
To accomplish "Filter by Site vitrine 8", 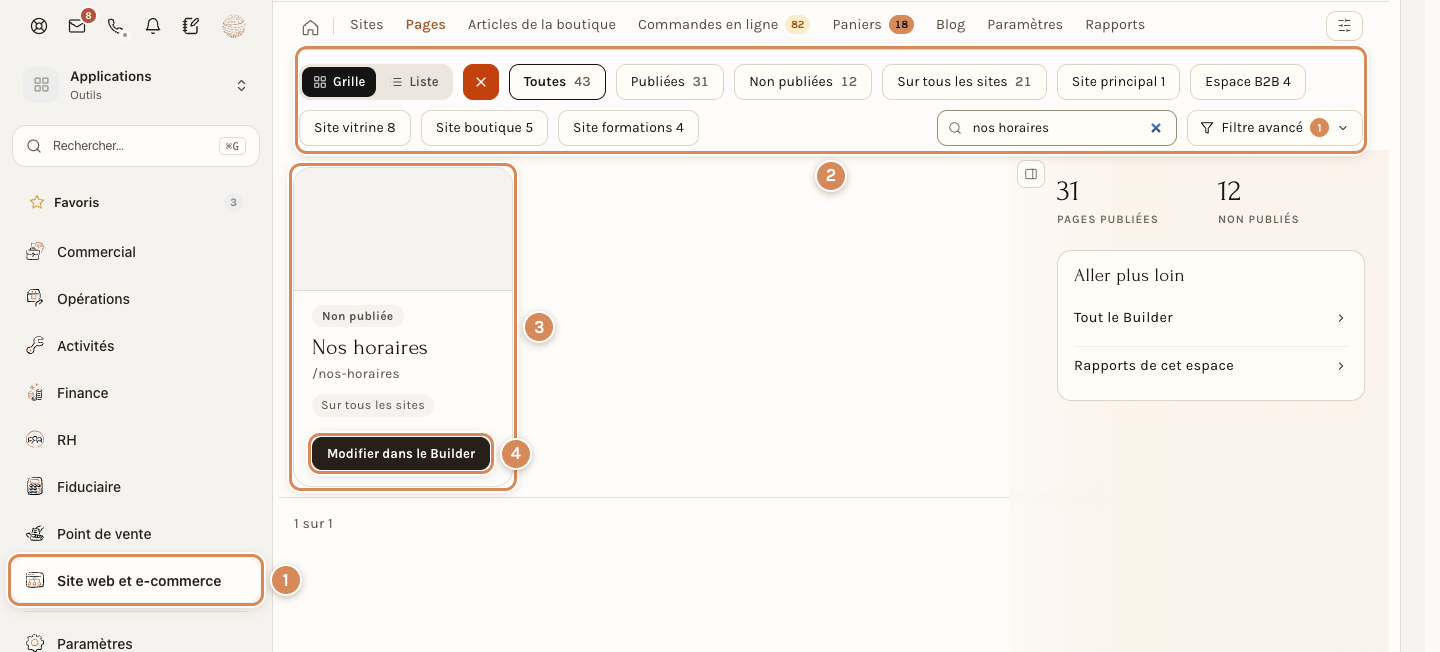I will point(355,128).
